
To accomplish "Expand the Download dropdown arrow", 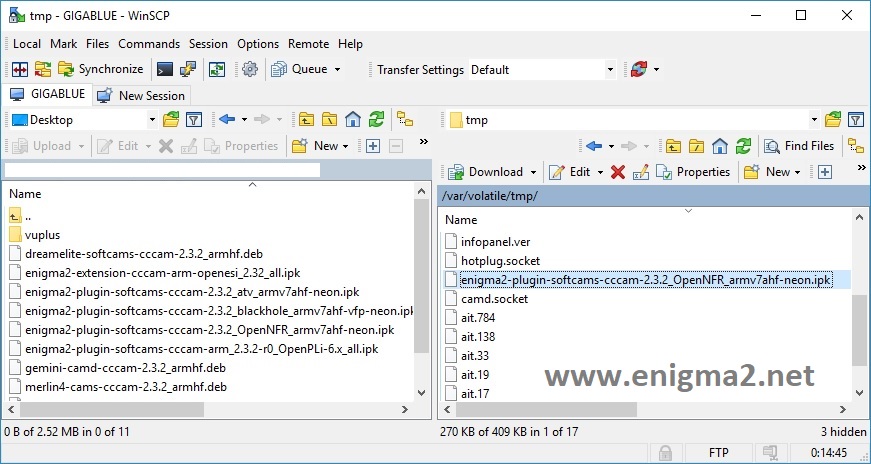I will tap(533, 172).
